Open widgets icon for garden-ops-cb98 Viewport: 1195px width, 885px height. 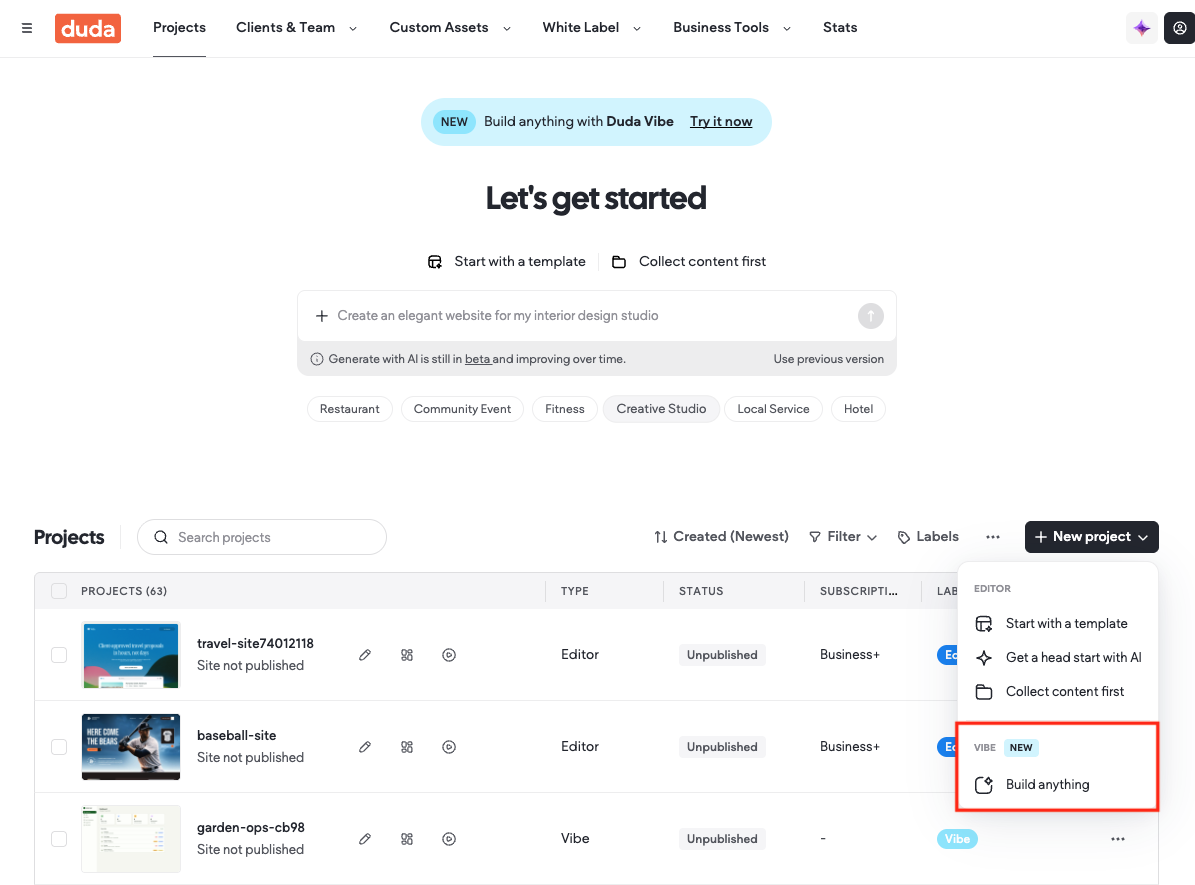tap(407, 839)
